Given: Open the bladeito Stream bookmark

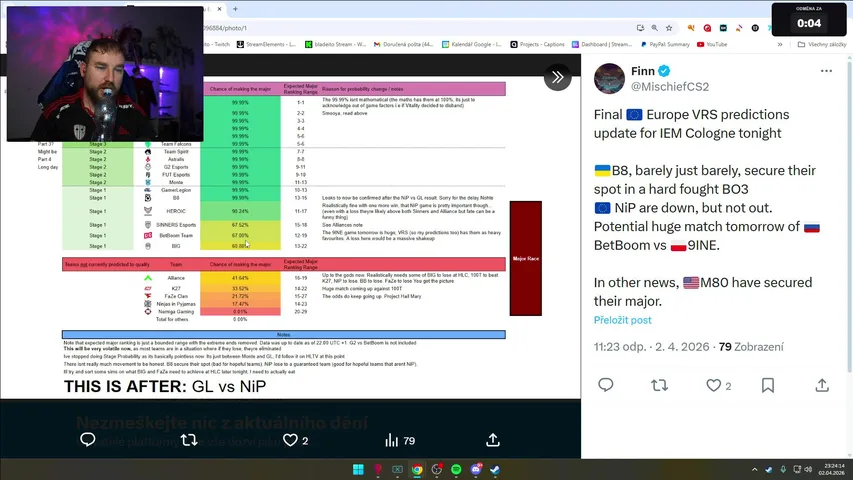Looking at the screenshot, I should (x=335, y=45).
